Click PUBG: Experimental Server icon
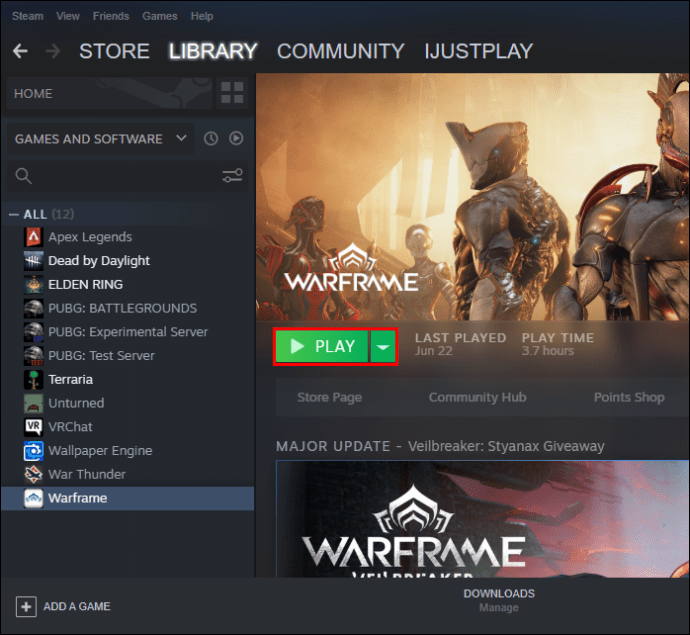 click(33, 332)
